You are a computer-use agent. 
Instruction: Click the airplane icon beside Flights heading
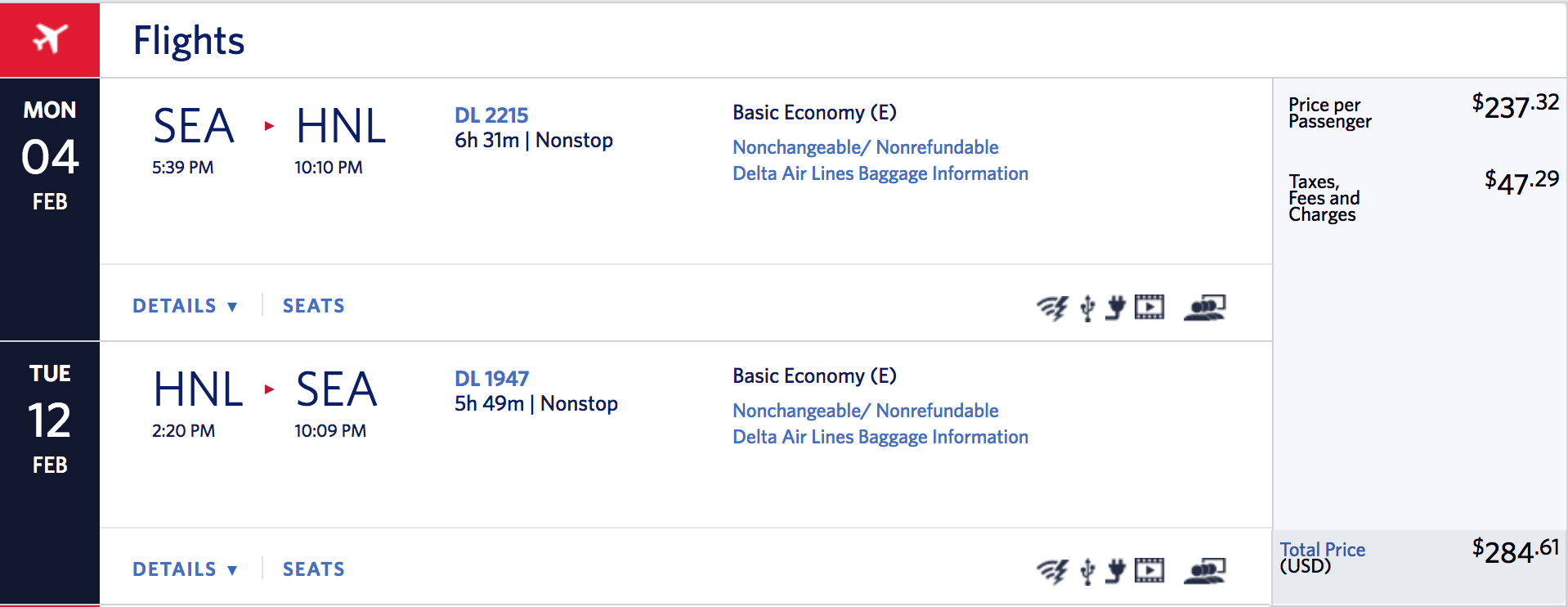(x=50, y=38)
